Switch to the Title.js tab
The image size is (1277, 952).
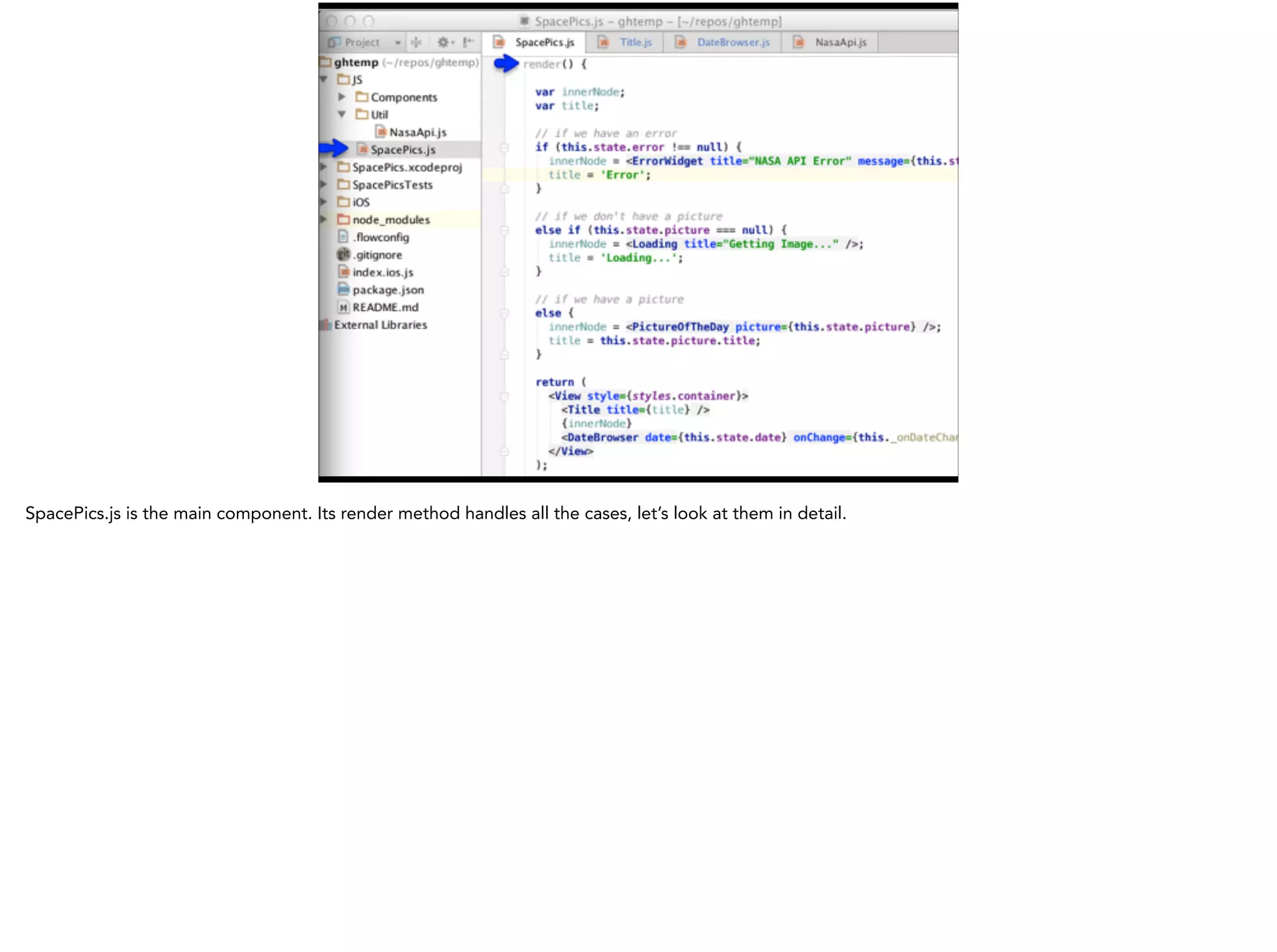tap(635, 42)
